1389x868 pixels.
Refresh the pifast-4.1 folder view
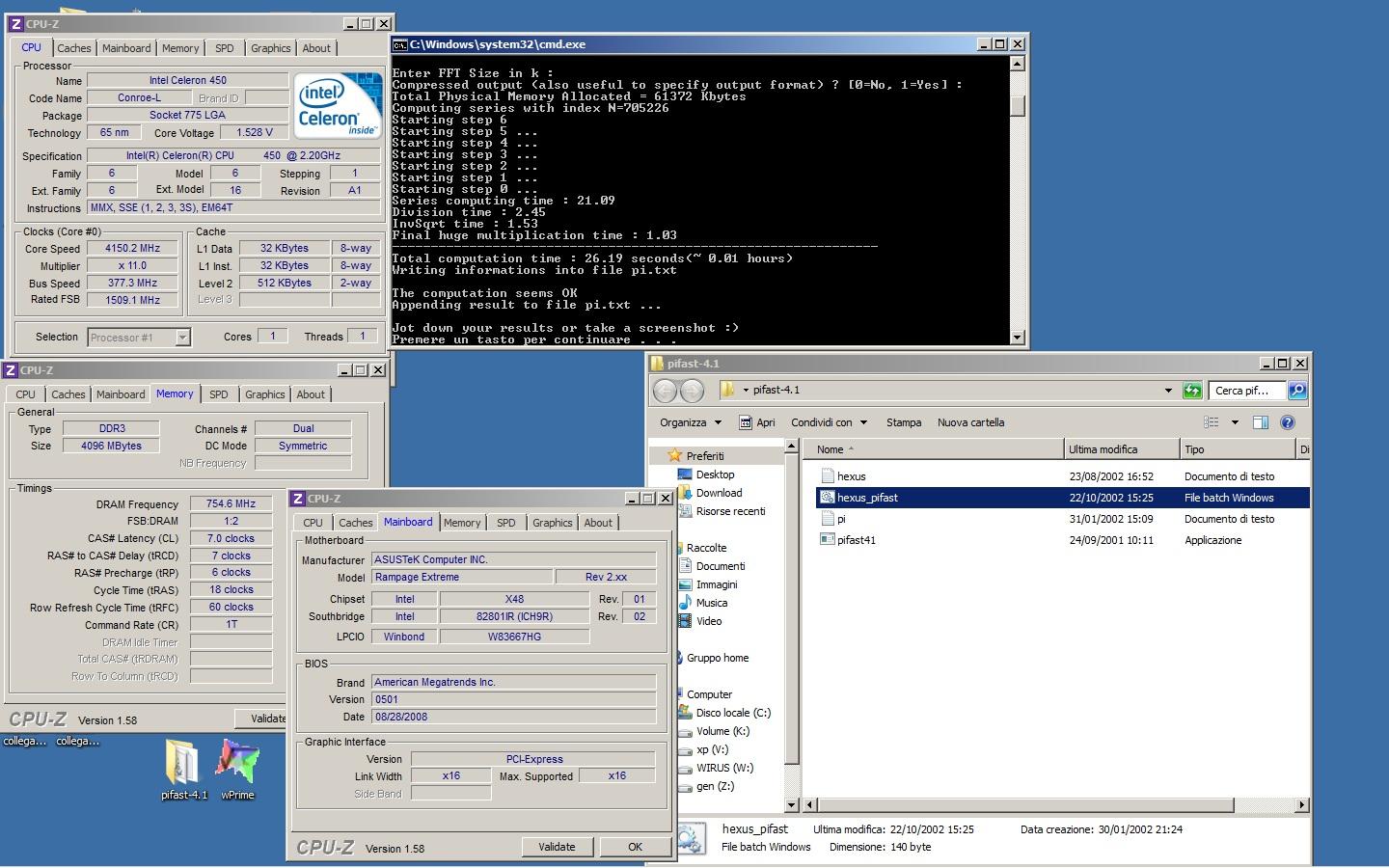(x=1192, y=391)
